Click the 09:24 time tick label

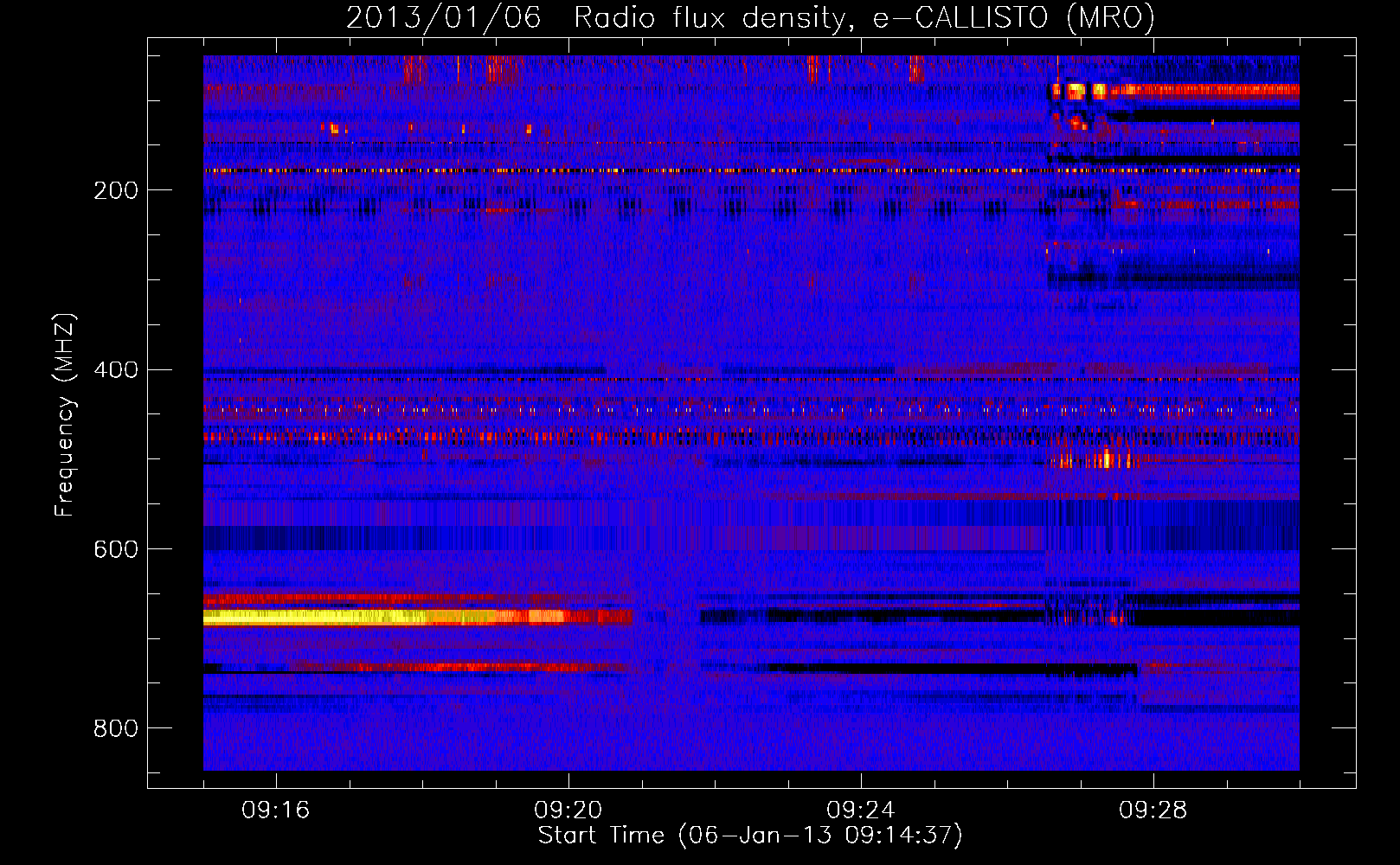[x=861, y=811]
